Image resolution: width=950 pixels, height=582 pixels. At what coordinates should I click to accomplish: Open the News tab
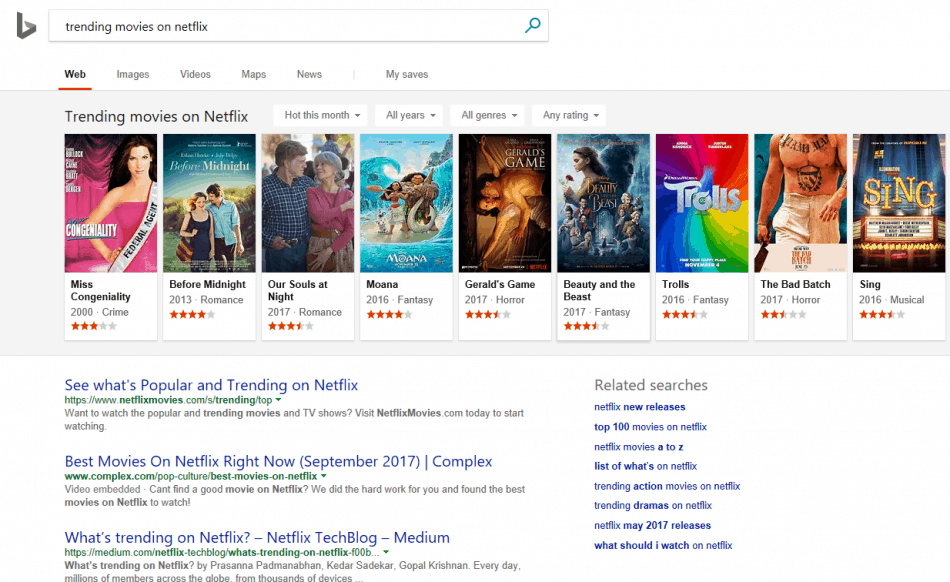[309, 74]
